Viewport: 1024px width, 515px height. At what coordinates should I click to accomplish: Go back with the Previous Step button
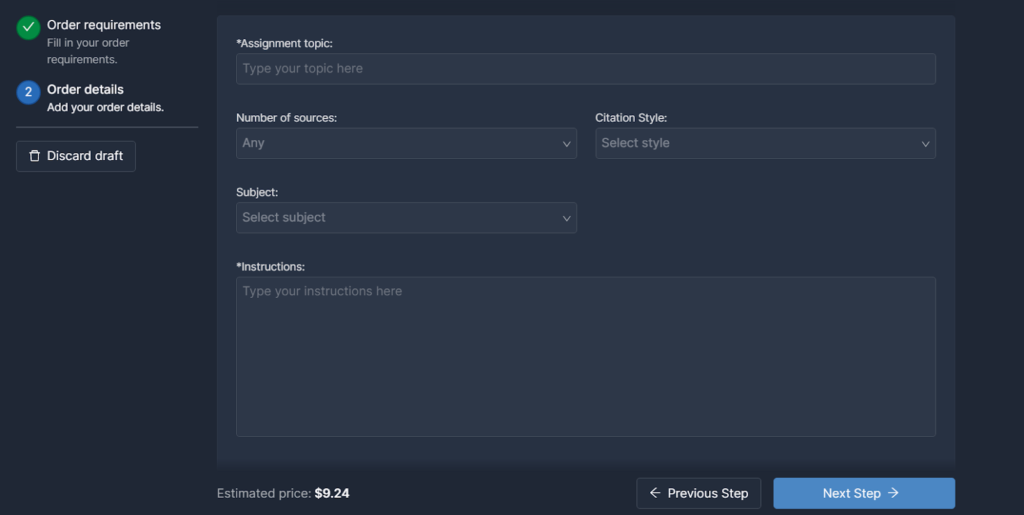699,493
